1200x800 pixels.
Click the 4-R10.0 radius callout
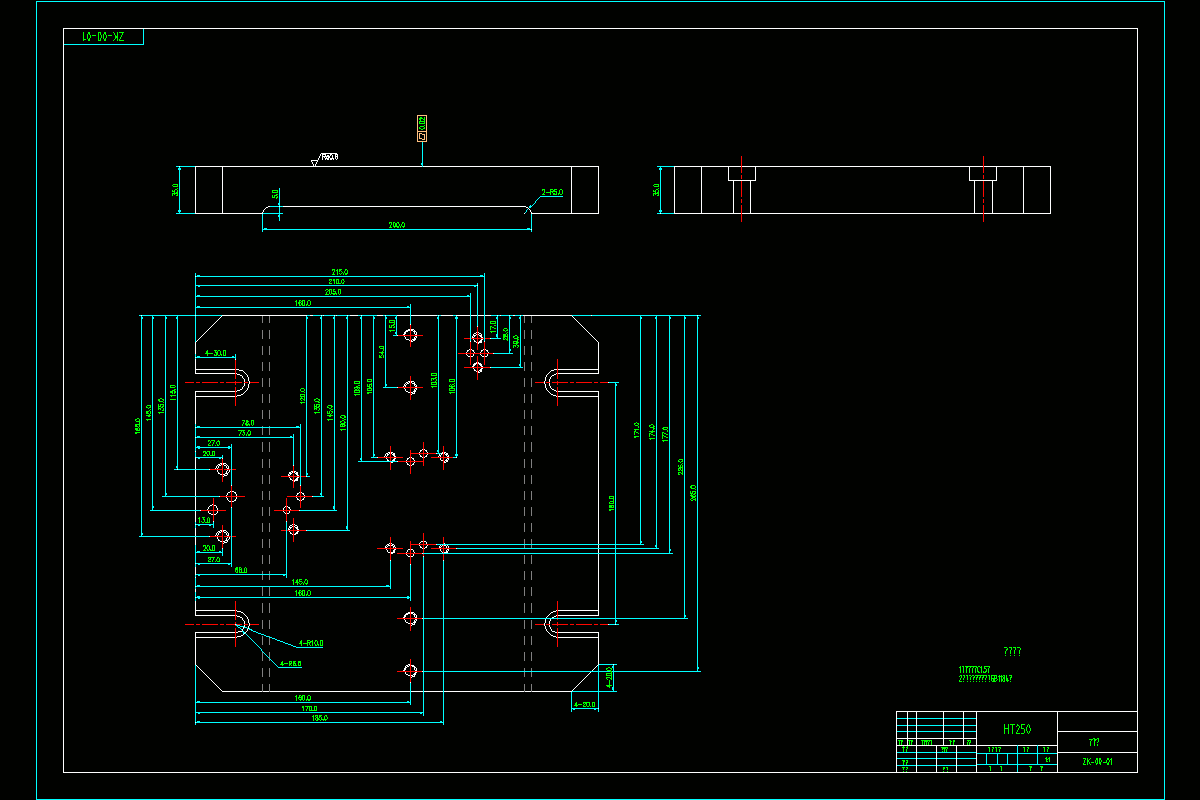pos(311,643)
